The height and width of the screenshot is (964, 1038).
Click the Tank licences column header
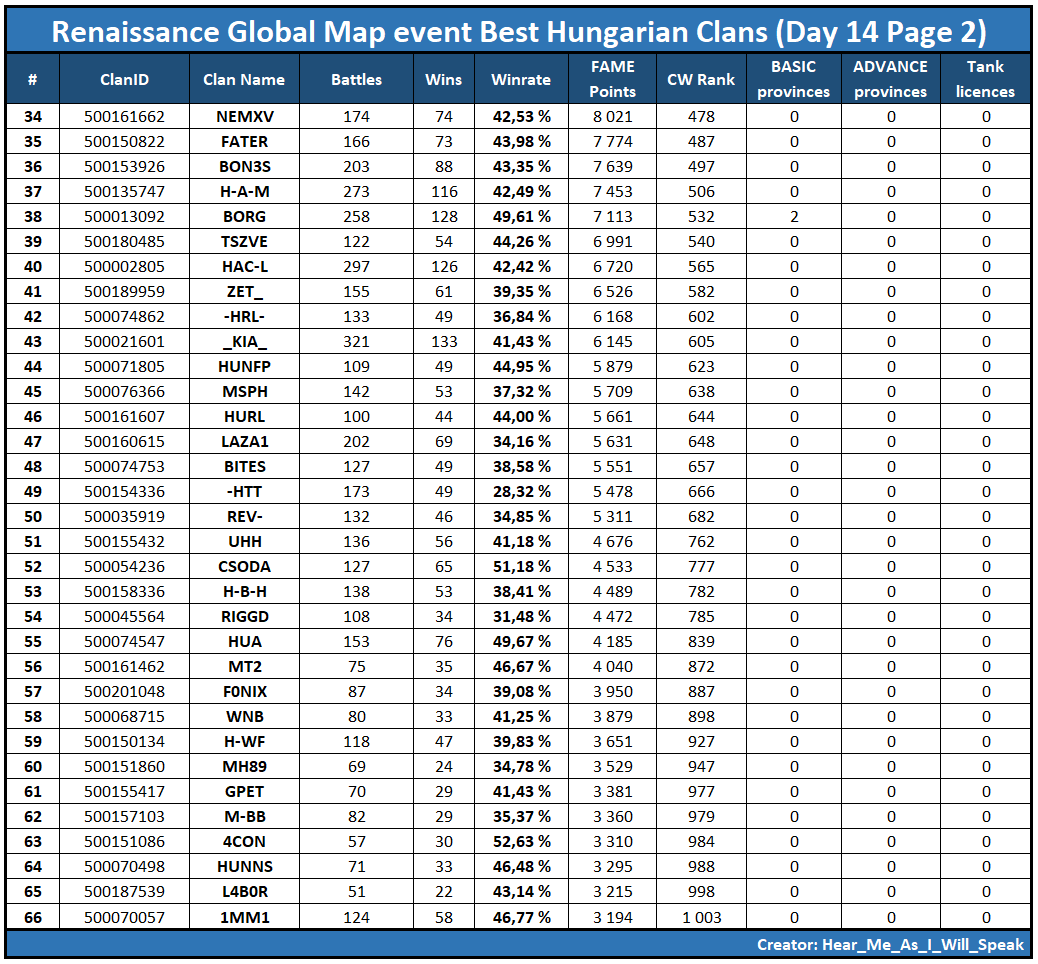pos(985,79)
